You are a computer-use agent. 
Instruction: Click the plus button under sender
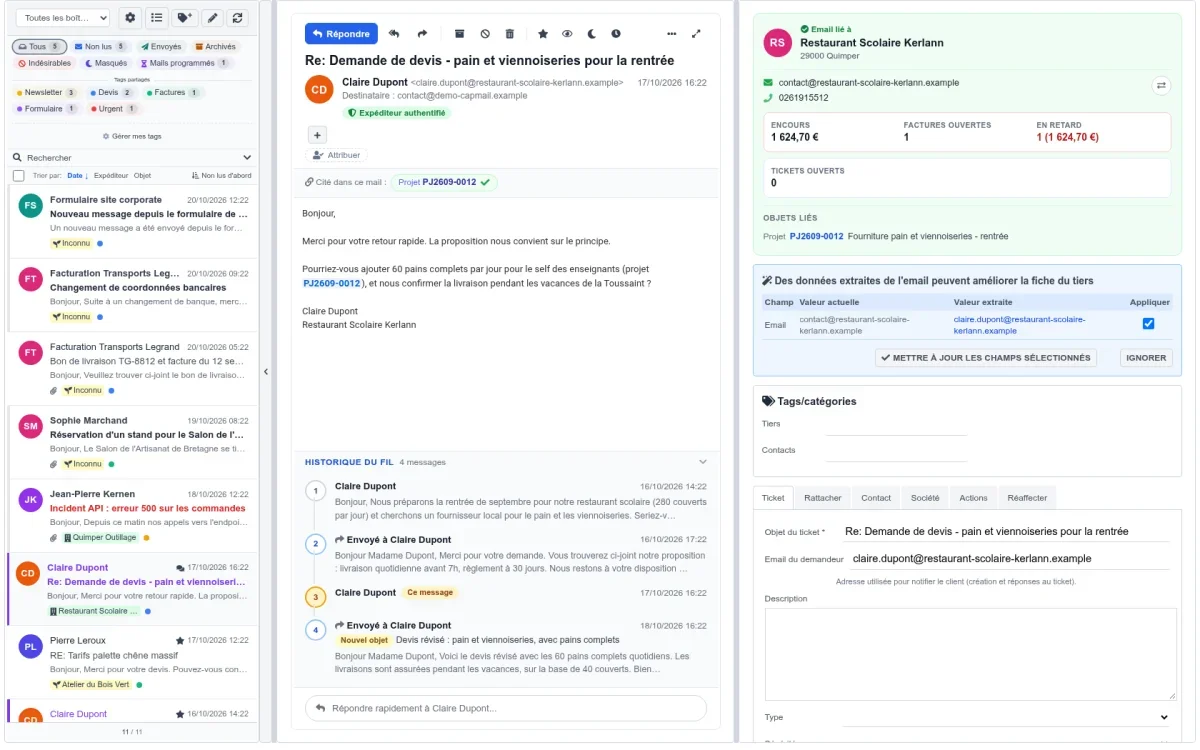(x=317, y=135)
